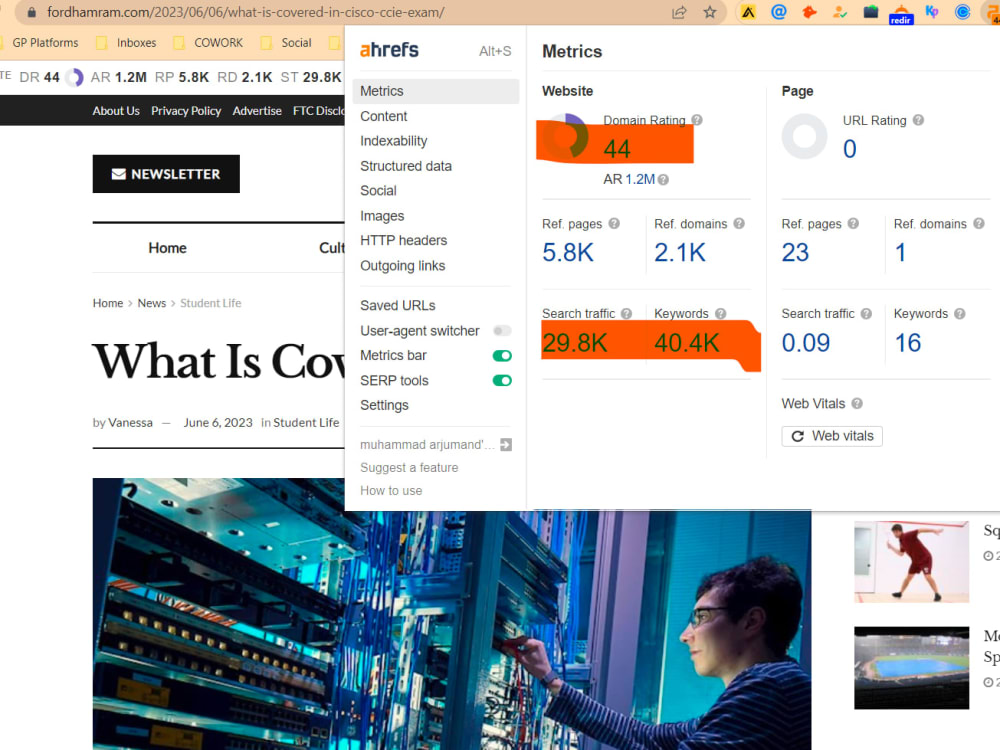Click help icon next to Website Search traffic
The width and height of the screenshot is (1000, 750).
[x=626, y=314]
